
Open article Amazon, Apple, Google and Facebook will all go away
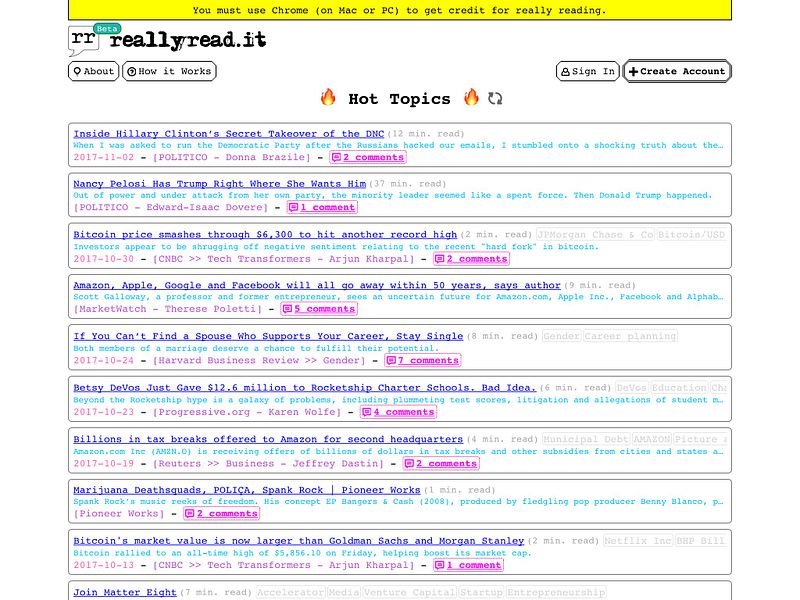pyautogui.click(x=317, y=285)
